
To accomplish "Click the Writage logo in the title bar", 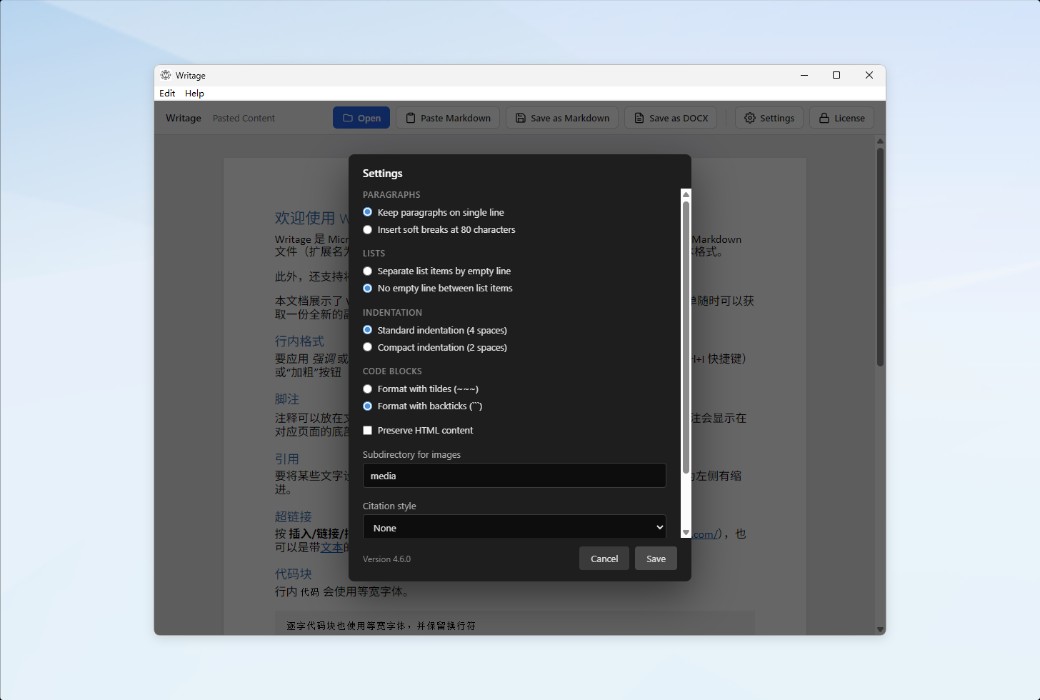I will click(165, 75).
